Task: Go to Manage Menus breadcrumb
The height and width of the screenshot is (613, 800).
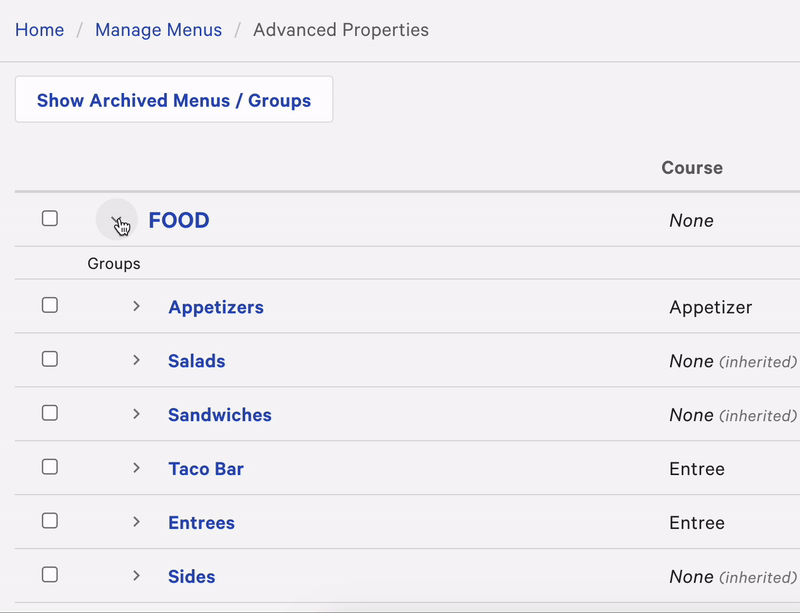Action: pos(158,30)
